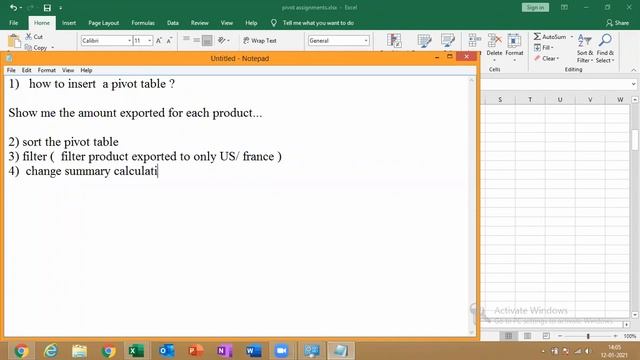
Task: Click the Copy button in Excel's ribbon
Action: pyautogui.click(x=36, y=48)
